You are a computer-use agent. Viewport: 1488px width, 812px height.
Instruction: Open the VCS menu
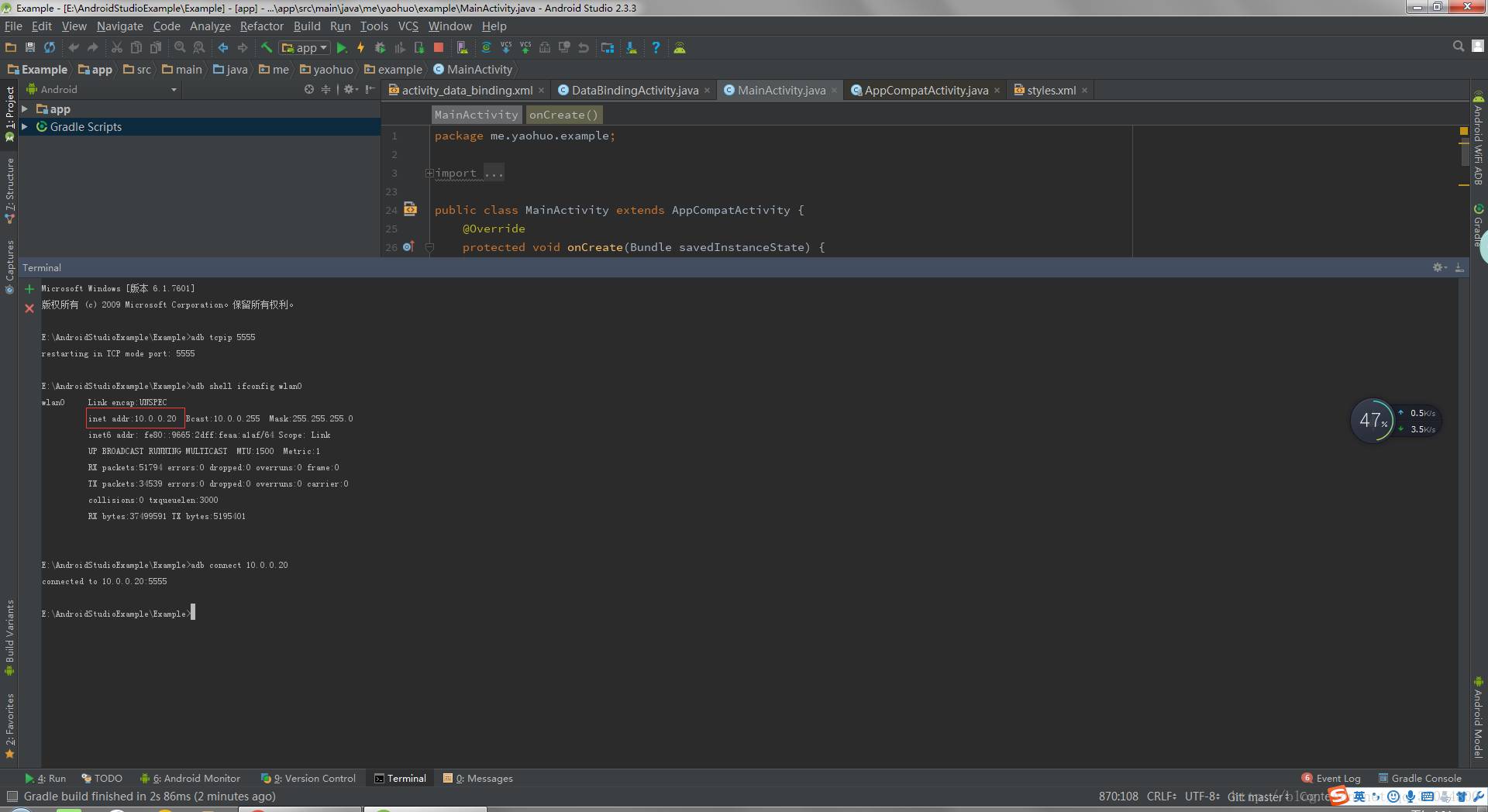click(x=408, y=26)
